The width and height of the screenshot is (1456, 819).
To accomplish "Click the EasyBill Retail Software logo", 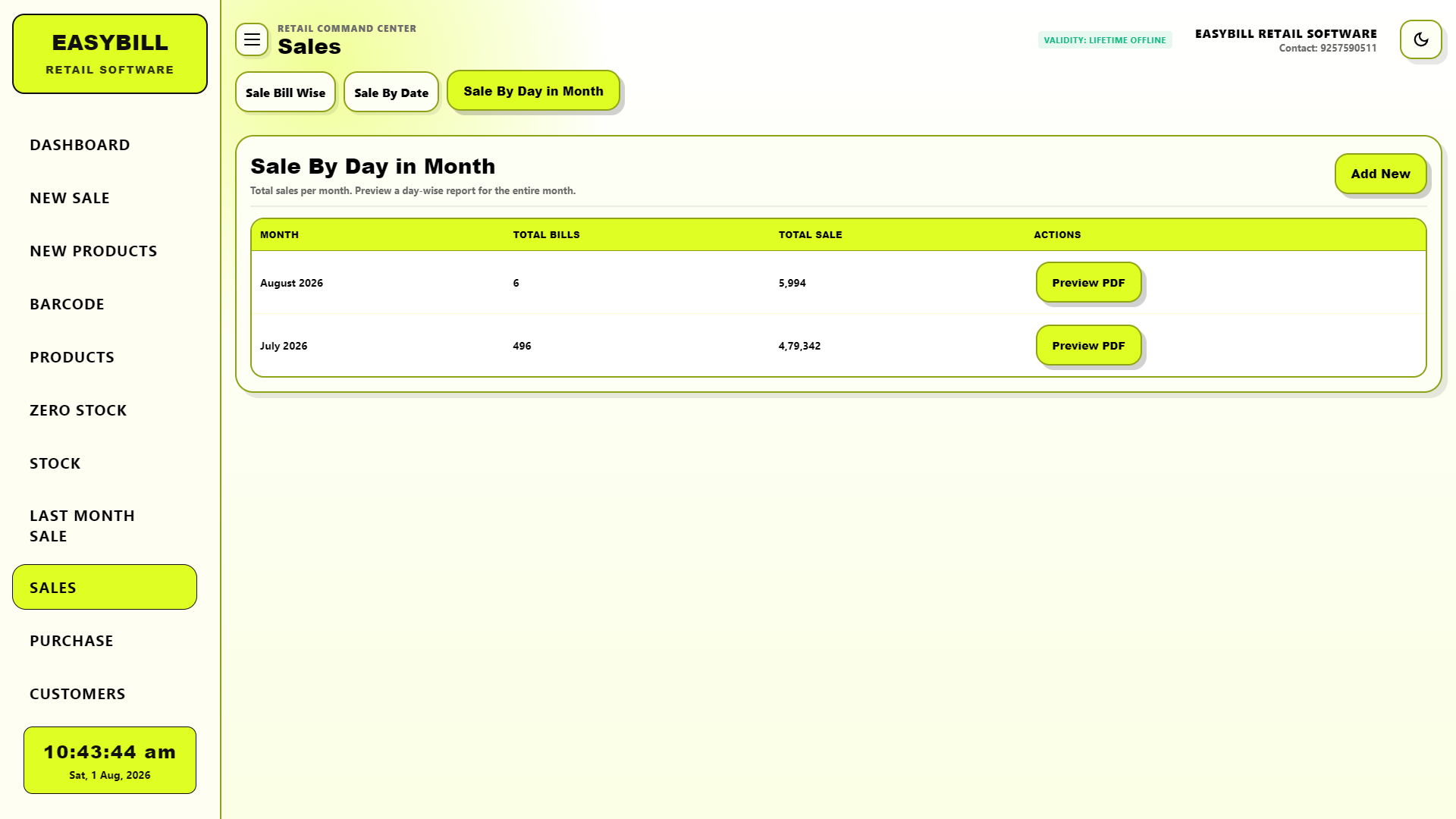I will click(110, 54).
